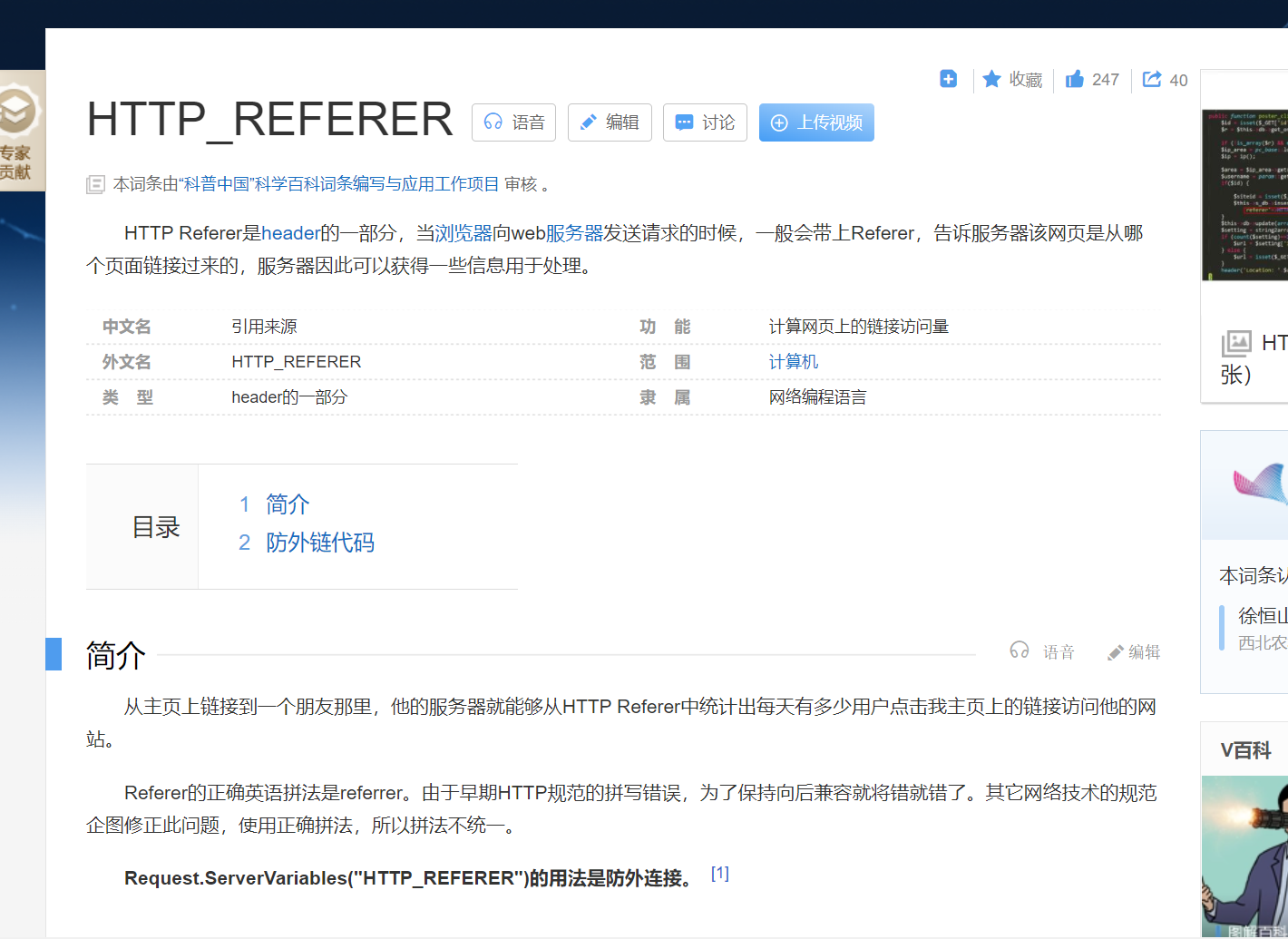This screenshot has width=1288, height=939.
Task: Open the header hyperlink in the first paragraph
Action: tap(289, 233)
